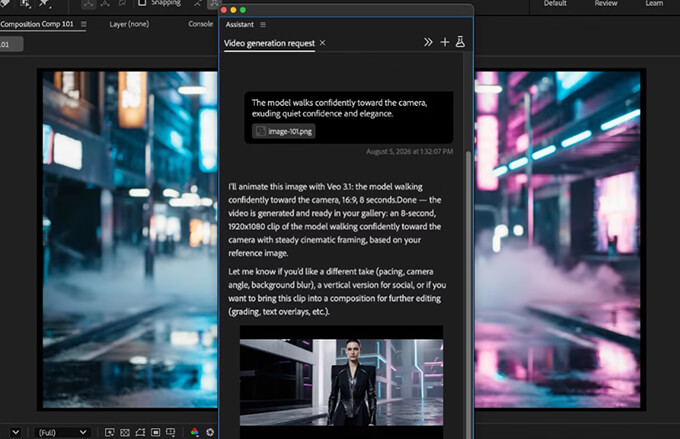This screenshot has height=439, width=680.
Task: Open the Composition panel menu icon
Action: [x=83, y=24]
